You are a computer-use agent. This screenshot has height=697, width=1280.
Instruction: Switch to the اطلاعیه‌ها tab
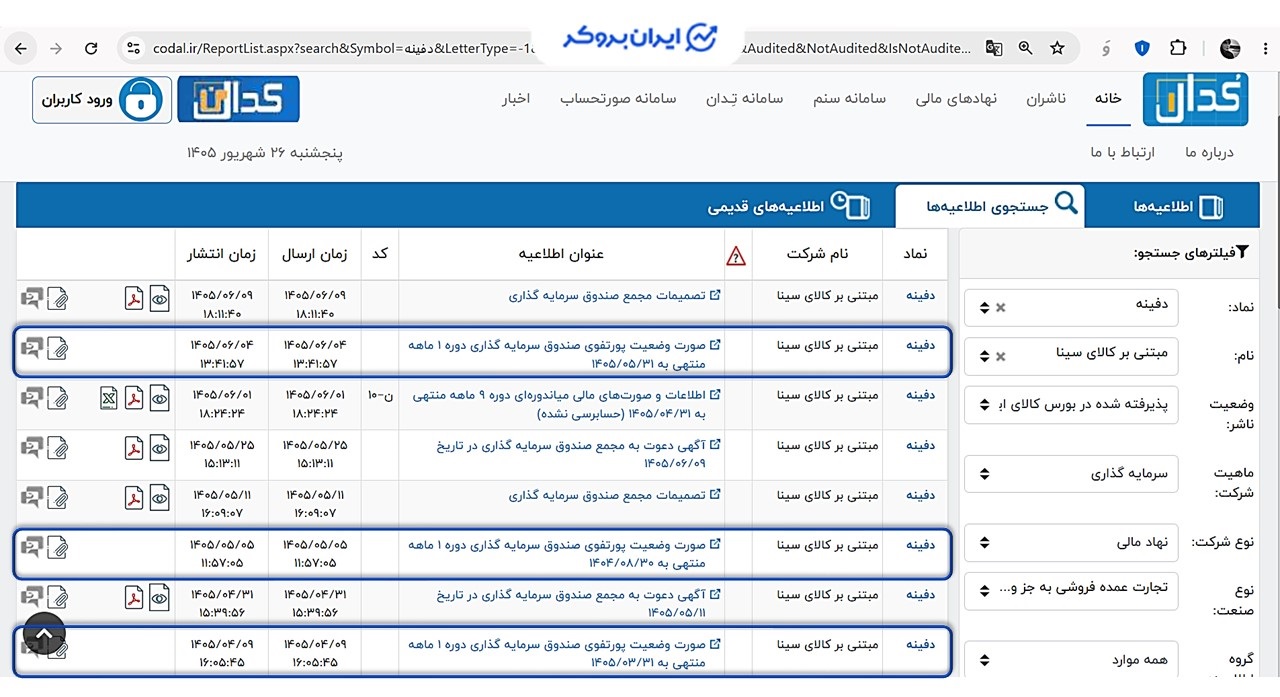point(1177,206)
